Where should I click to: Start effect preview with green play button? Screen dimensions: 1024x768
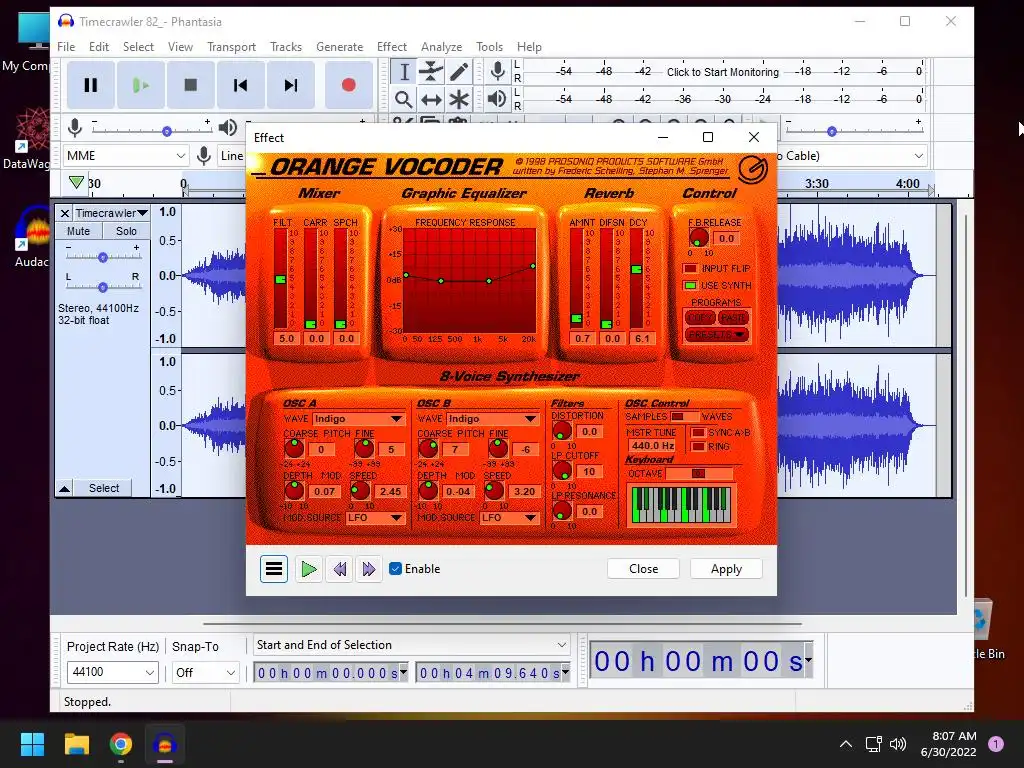pos(308,569)
